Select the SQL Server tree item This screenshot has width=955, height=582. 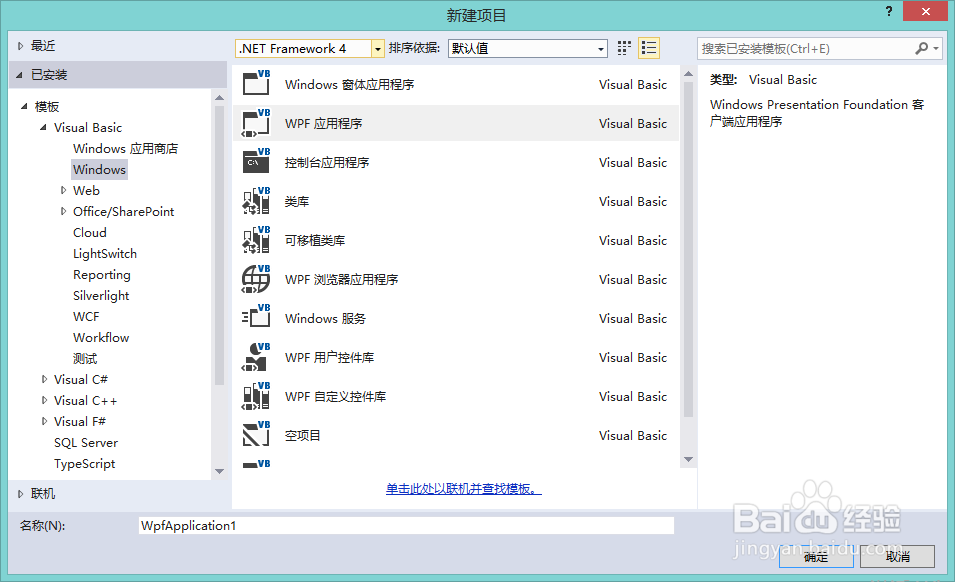[x=86, y=443]
